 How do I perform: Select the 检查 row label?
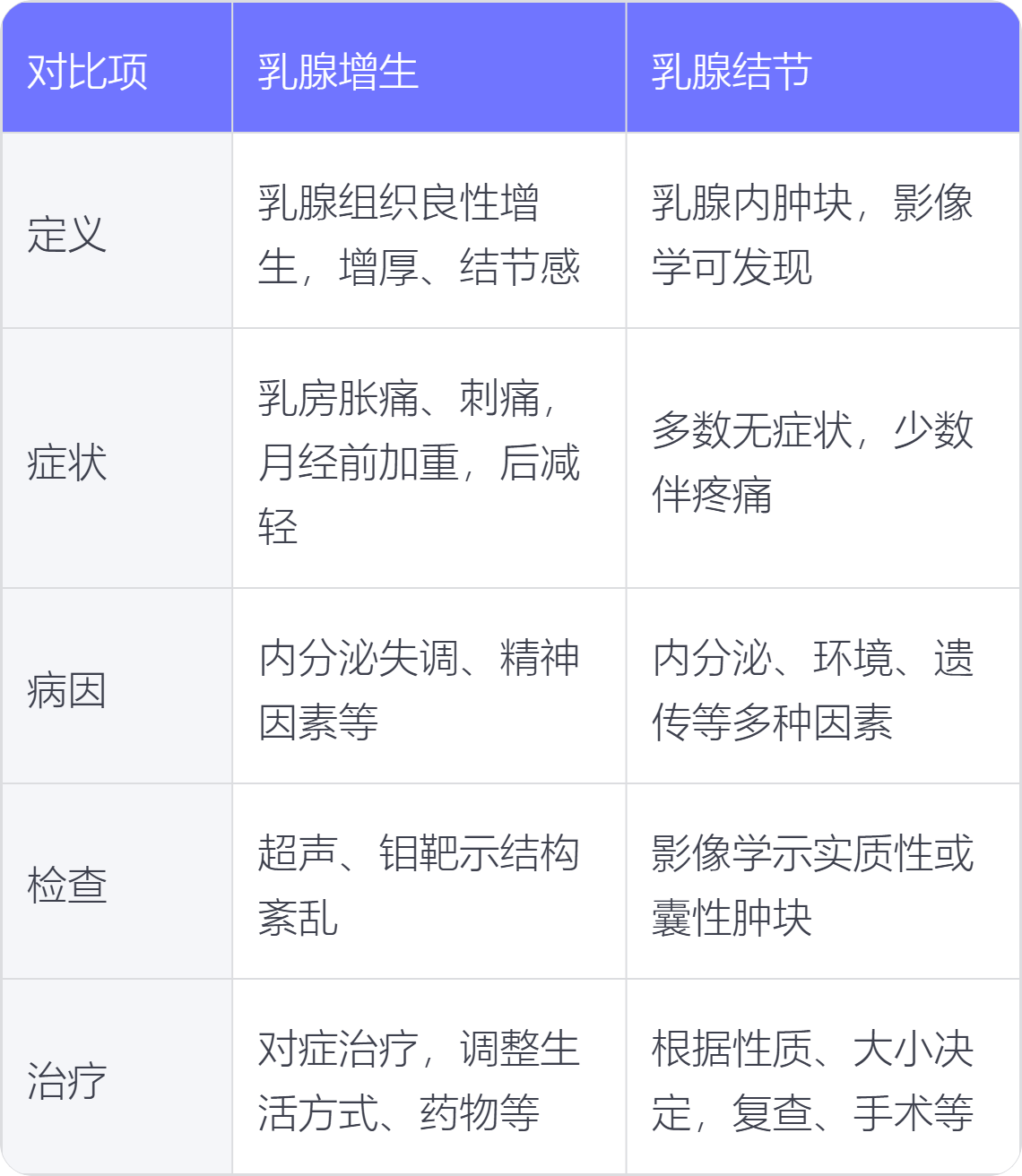click(67, 886)
